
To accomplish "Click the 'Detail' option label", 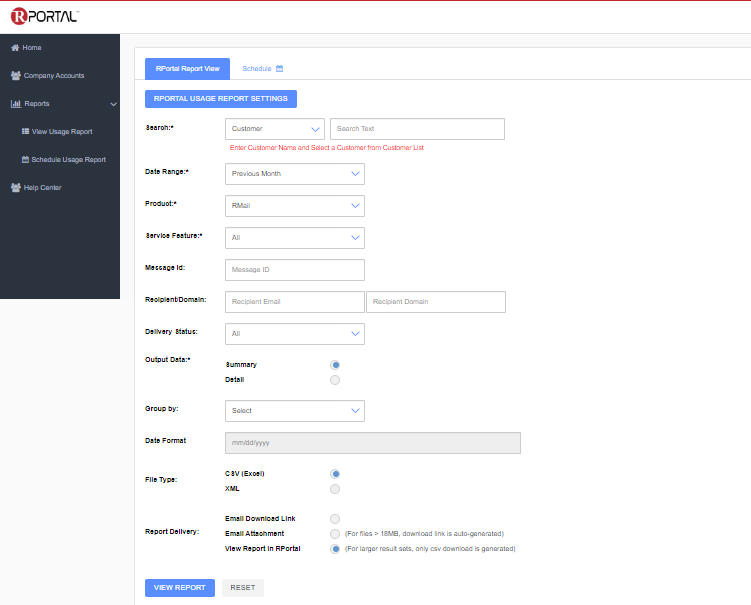I will pyautogui.click(x=235, y=380).
